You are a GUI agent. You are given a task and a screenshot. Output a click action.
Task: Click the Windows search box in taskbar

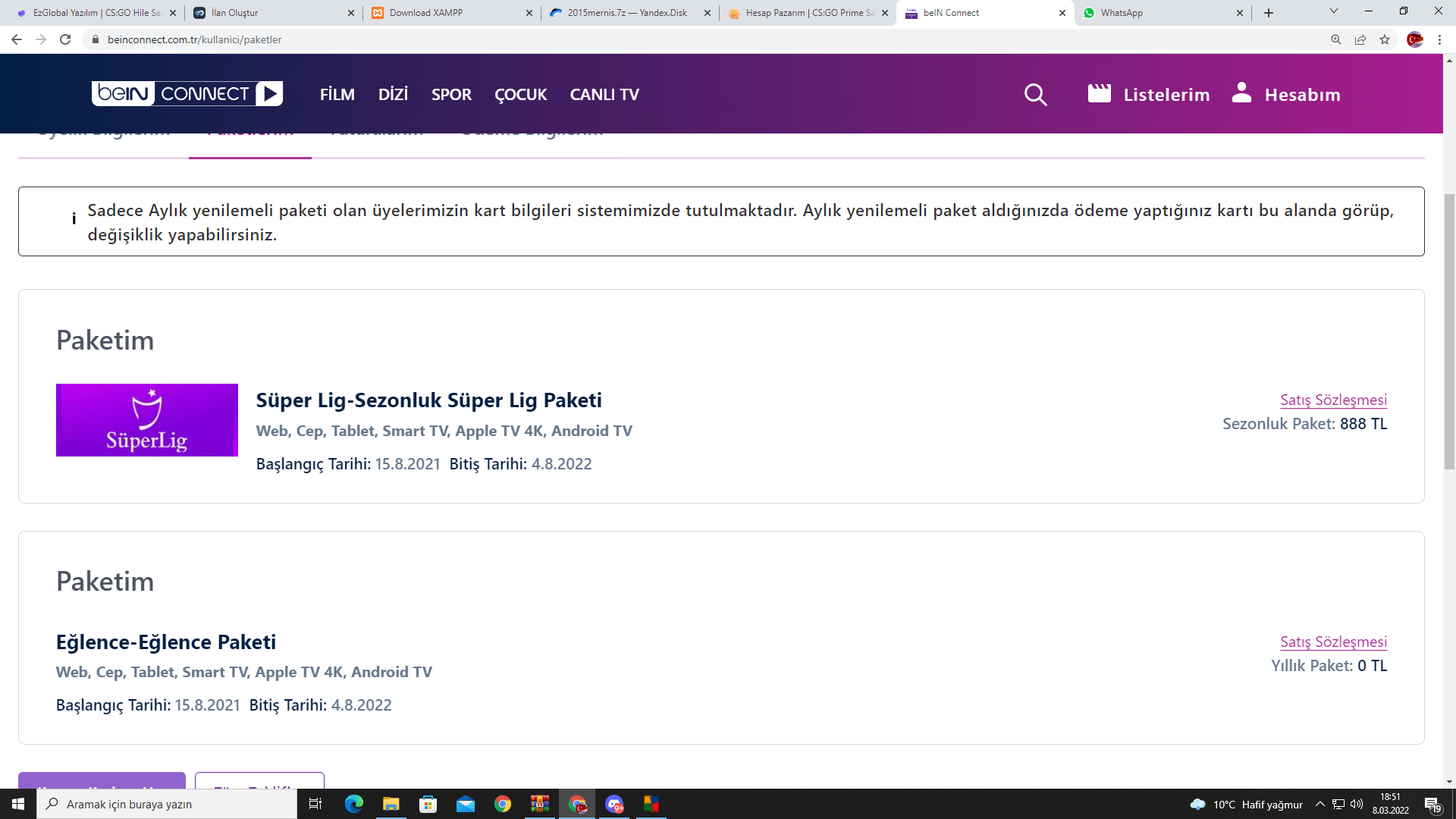[167, 804]
